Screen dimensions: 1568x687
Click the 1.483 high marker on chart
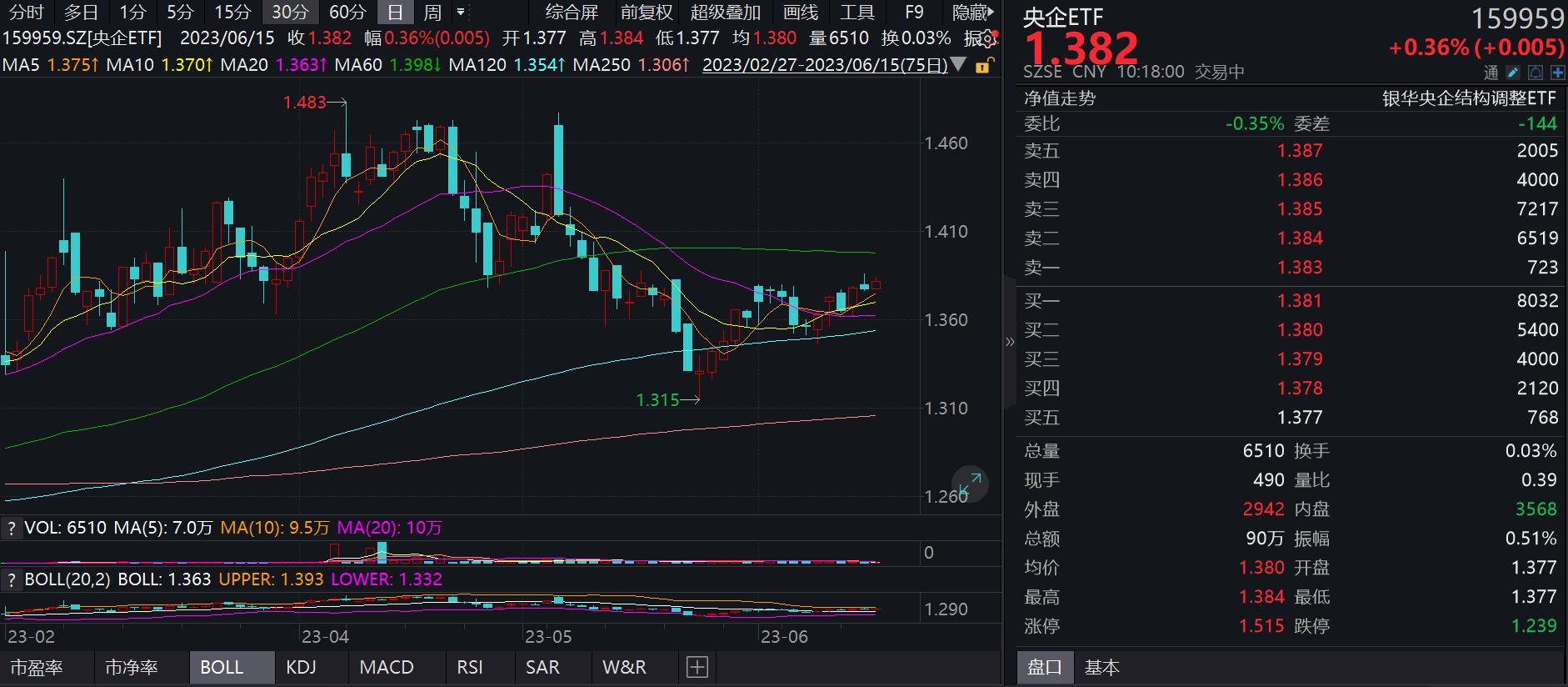click(305, 103)
